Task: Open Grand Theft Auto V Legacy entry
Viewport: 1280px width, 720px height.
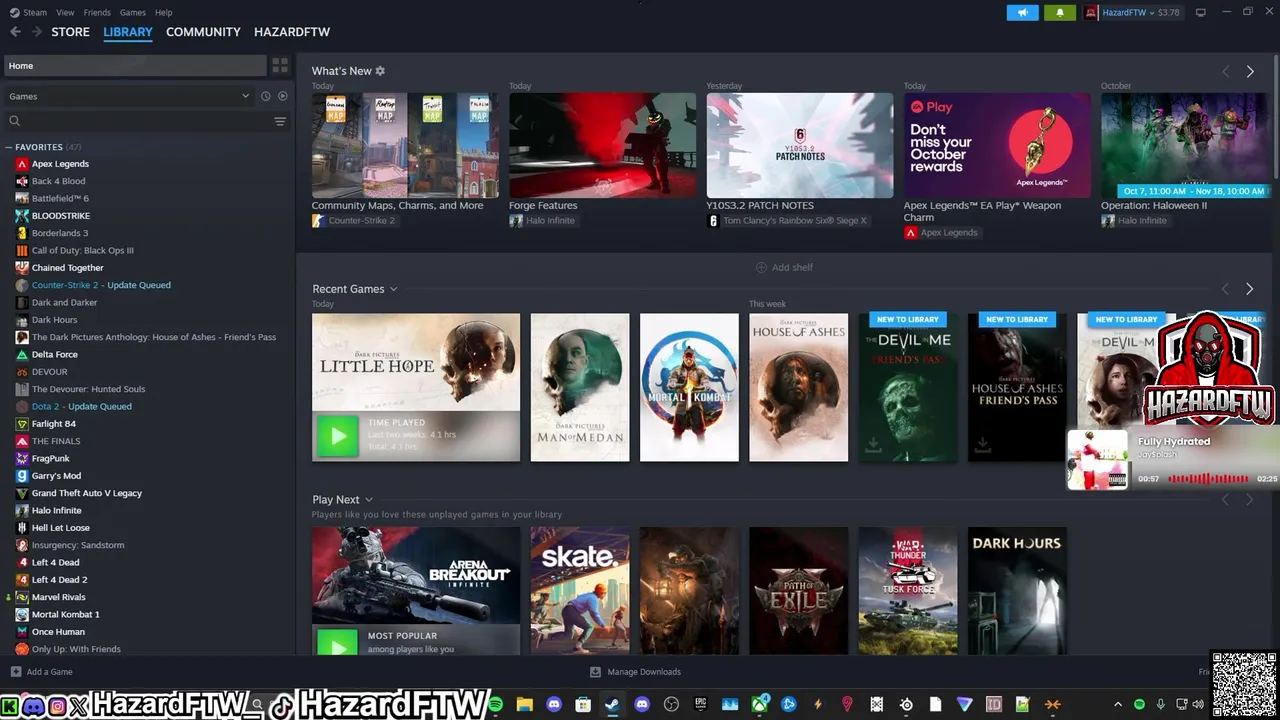Action: [87, 493]
